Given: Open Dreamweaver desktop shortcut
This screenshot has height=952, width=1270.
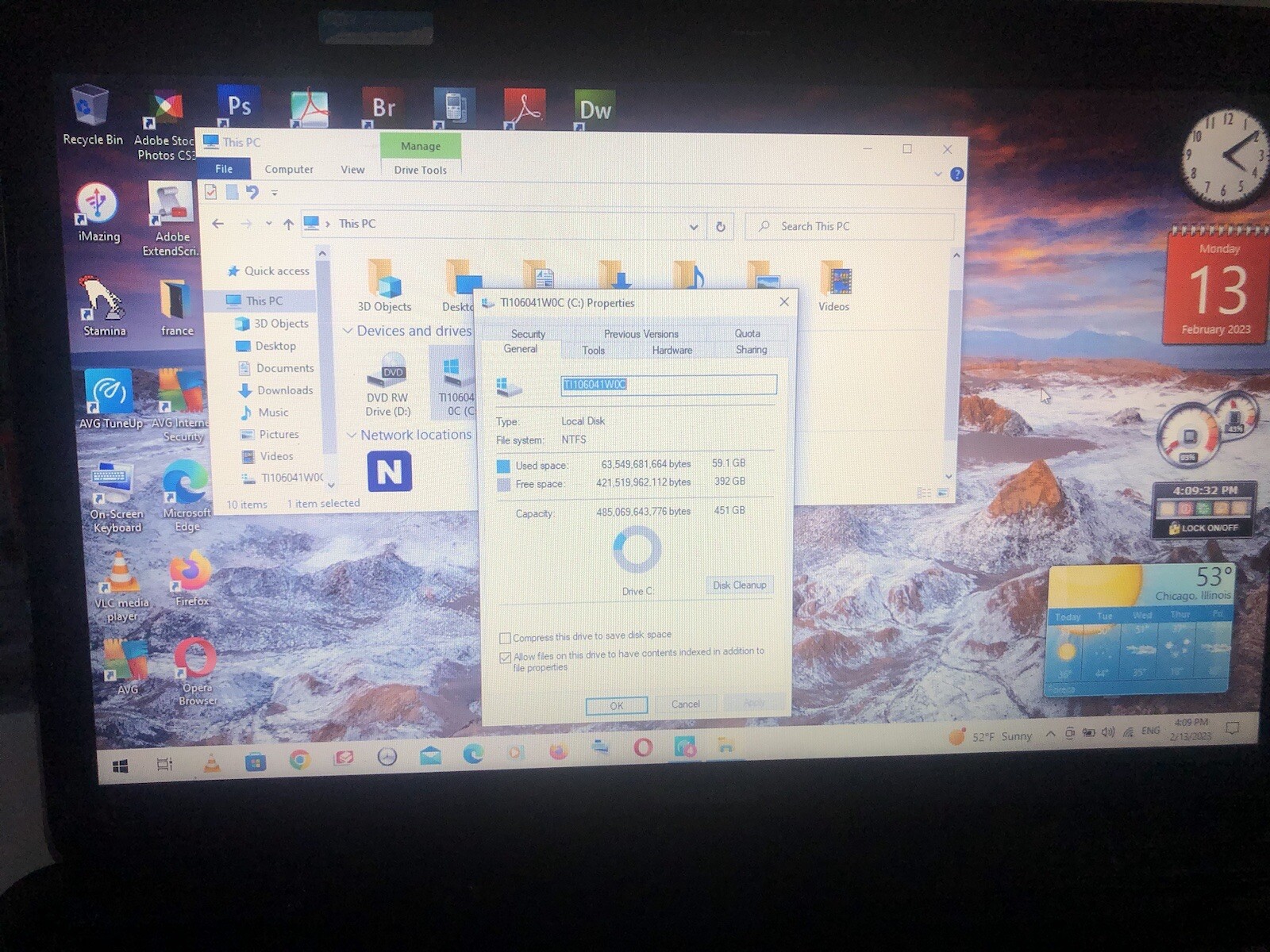Looking at the screenshot, I should [595, 109].
